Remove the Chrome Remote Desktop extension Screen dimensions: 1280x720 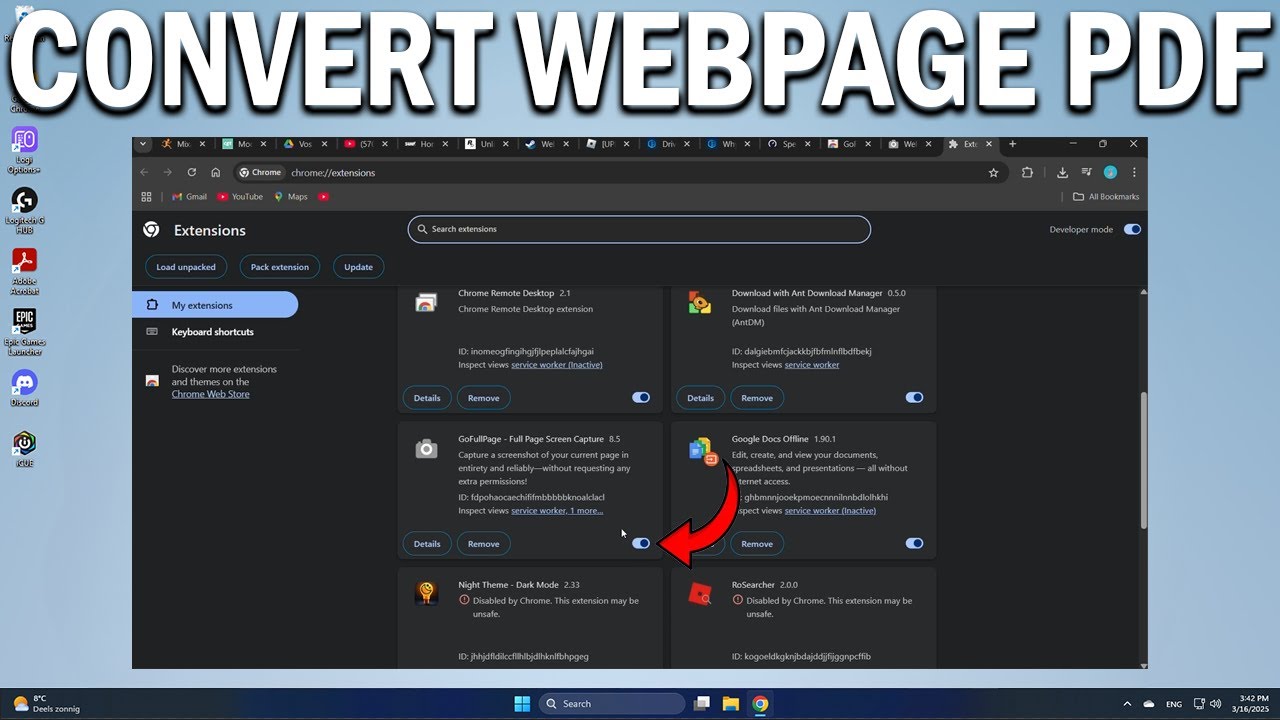[484, 397]
